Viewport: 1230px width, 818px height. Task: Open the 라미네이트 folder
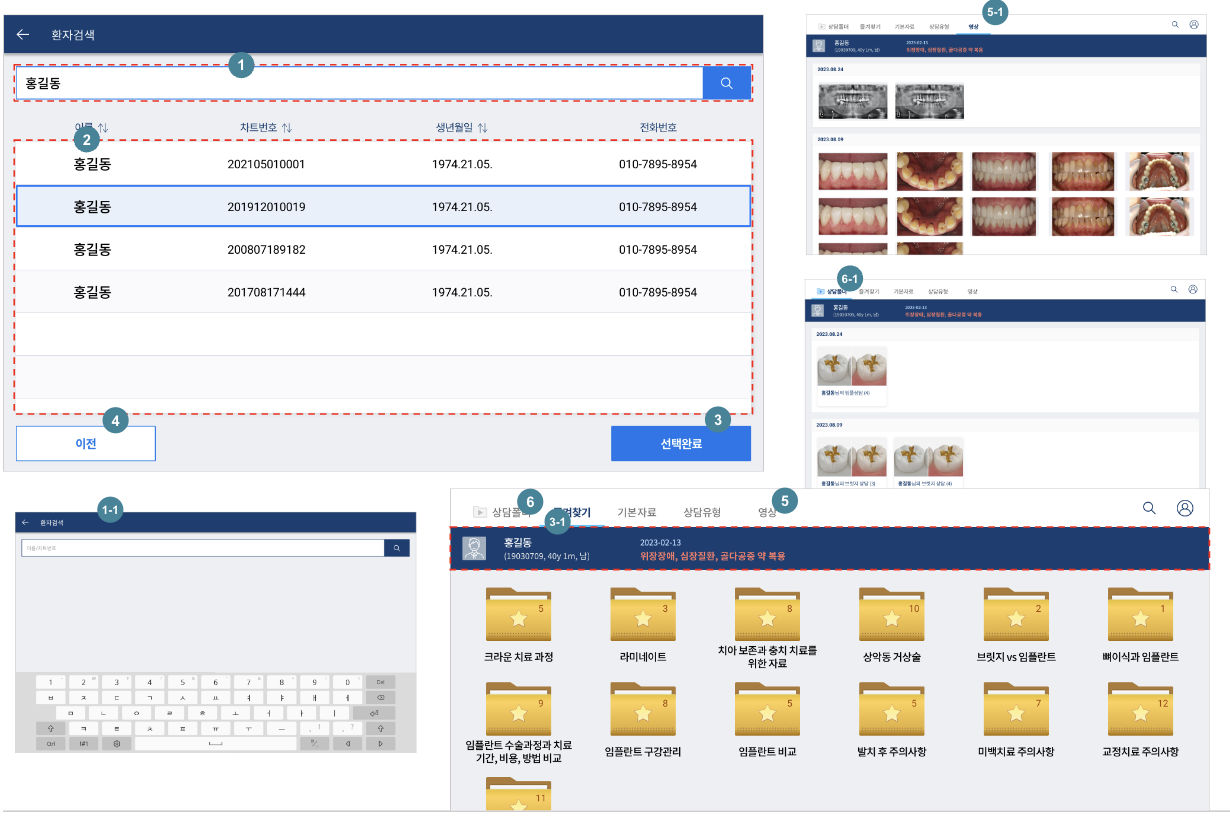click(x=642, y=614)
